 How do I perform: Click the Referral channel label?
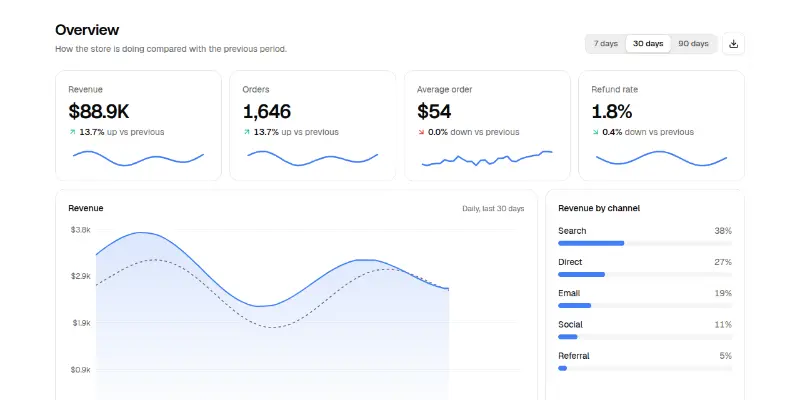(573, 356)
